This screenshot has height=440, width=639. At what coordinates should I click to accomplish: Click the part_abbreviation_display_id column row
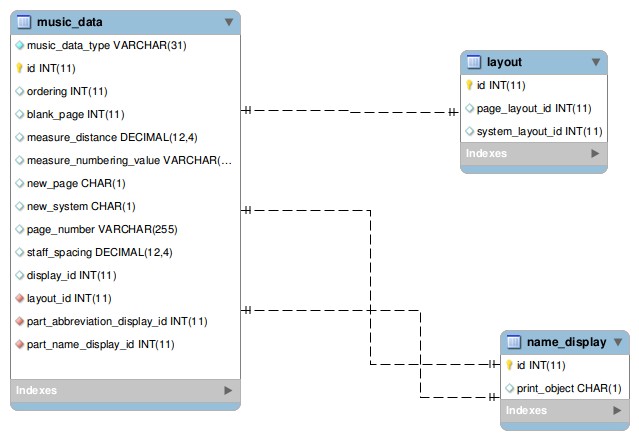pos(117,321)
